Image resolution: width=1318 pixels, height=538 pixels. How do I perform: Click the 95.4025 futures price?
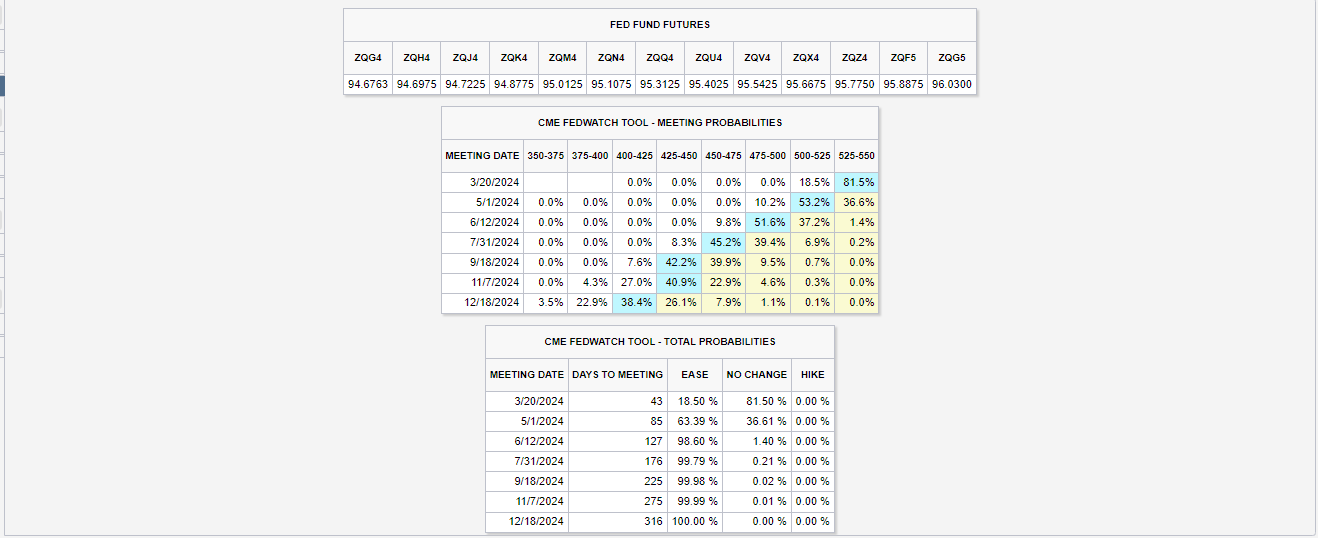pyautogui.click(x=709, y=84)
